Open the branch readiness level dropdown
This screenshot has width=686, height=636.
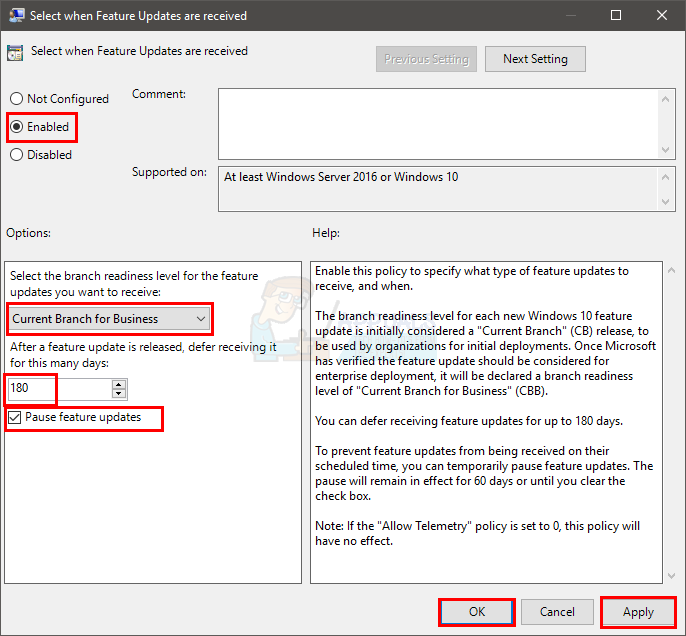point(109,319)
